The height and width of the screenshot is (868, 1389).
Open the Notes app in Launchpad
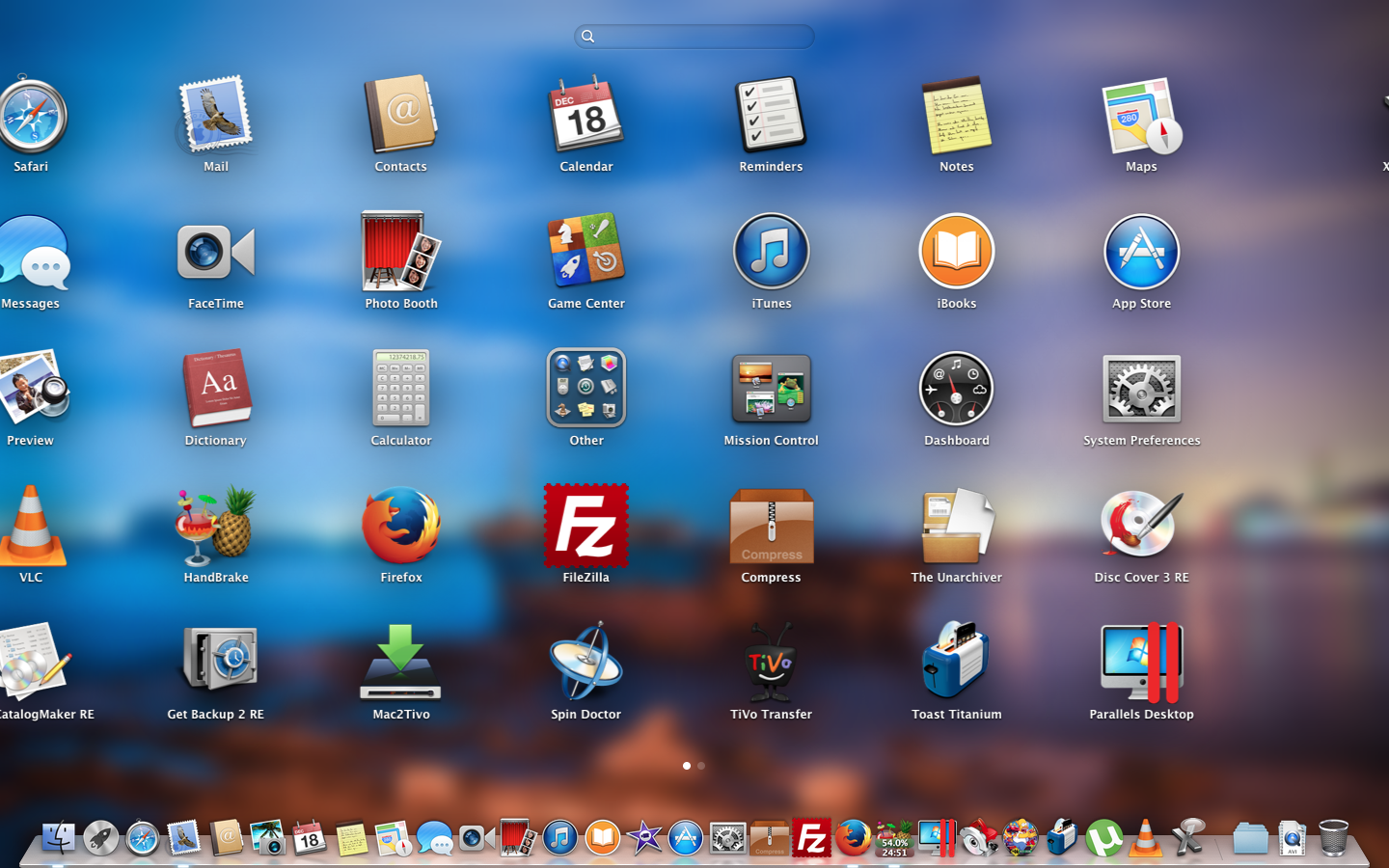coord(956,116)
